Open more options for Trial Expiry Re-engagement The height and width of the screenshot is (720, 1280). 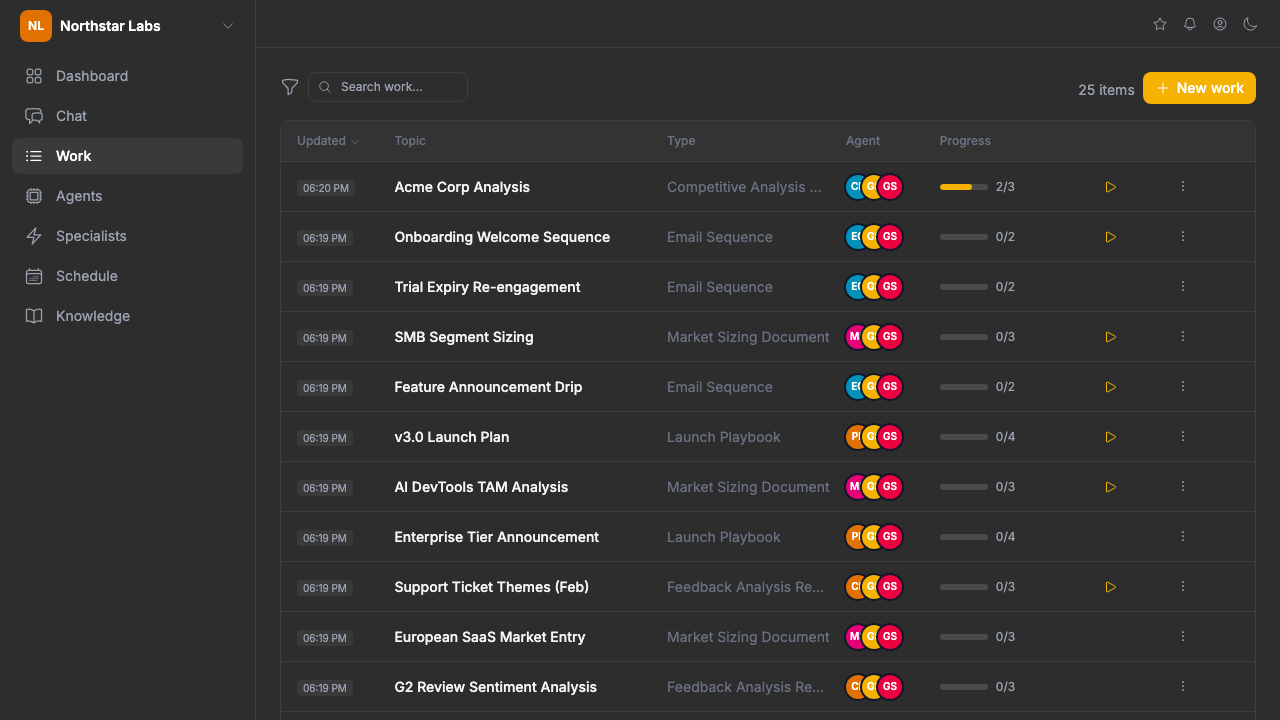[x=1183, y=287]
